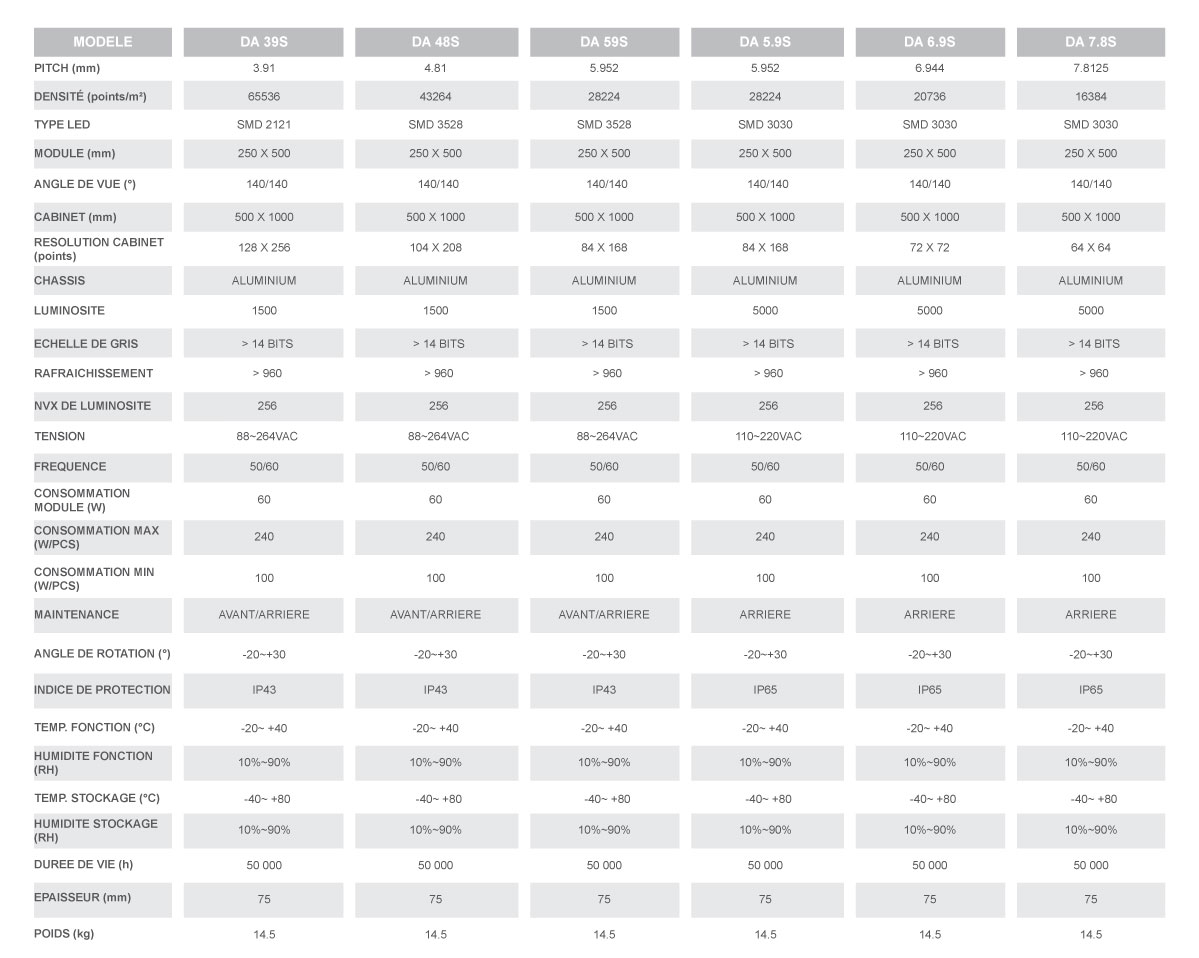Select the LUMINOSITE row label
The image size is (1199, 958).
pyautogui.click(x=70, y=310)
